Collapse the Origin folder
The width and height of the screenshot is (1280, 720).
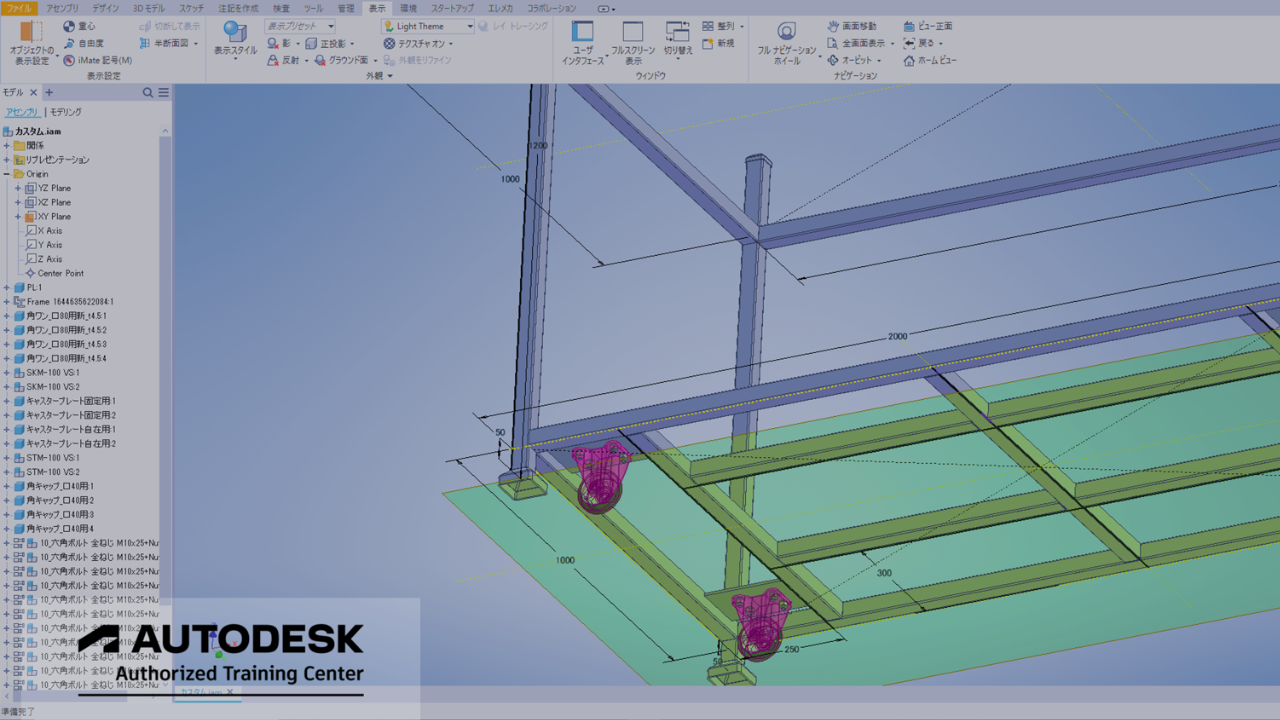(x=6, y=174)
